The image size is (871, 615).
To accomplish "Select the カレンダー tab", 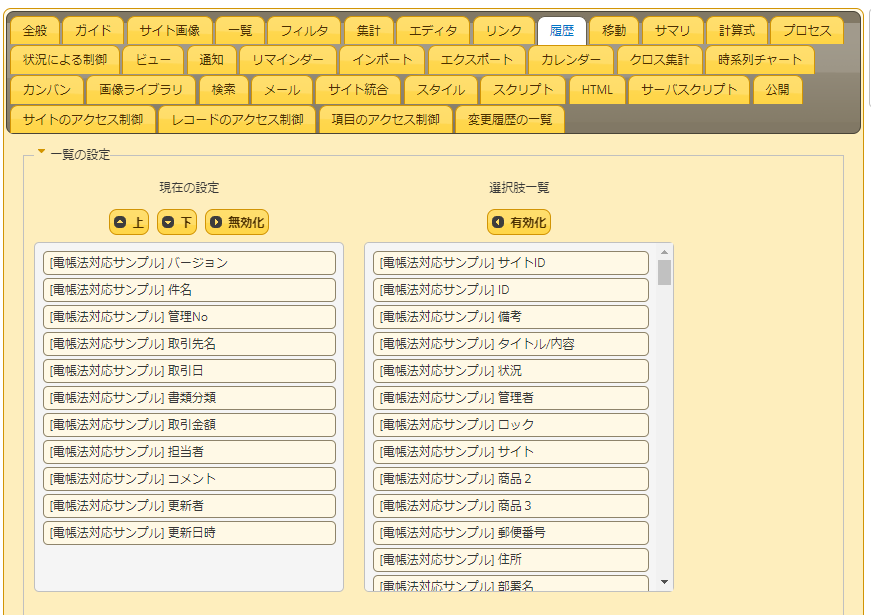I will [570, 60].
